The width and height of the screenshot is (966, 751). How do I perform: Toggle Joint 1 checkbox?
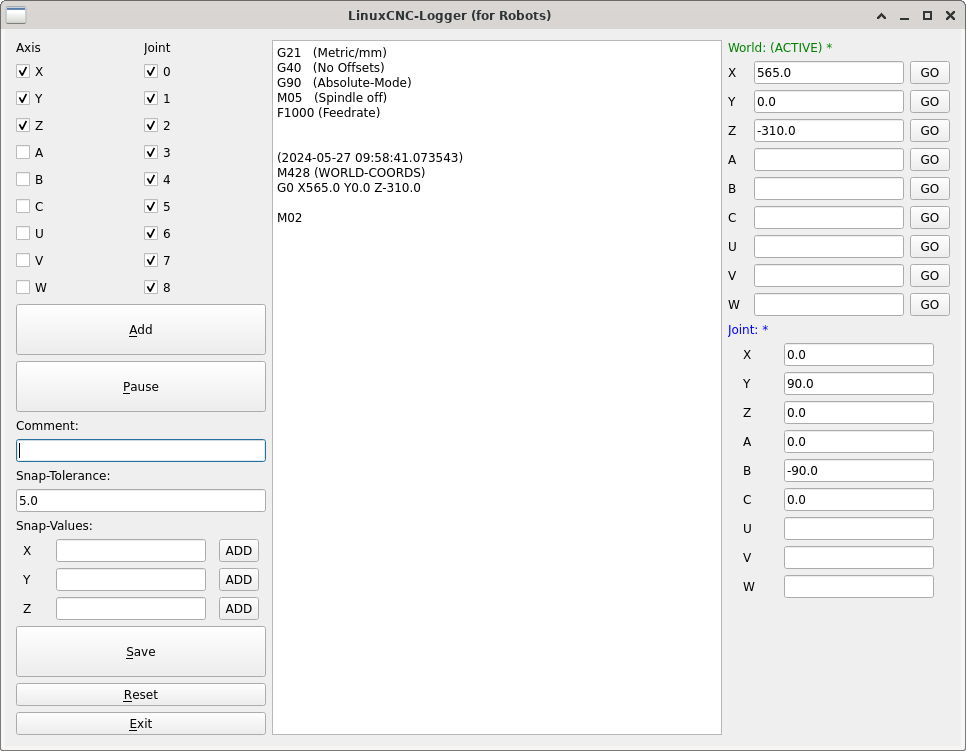[x=151, y=99]
